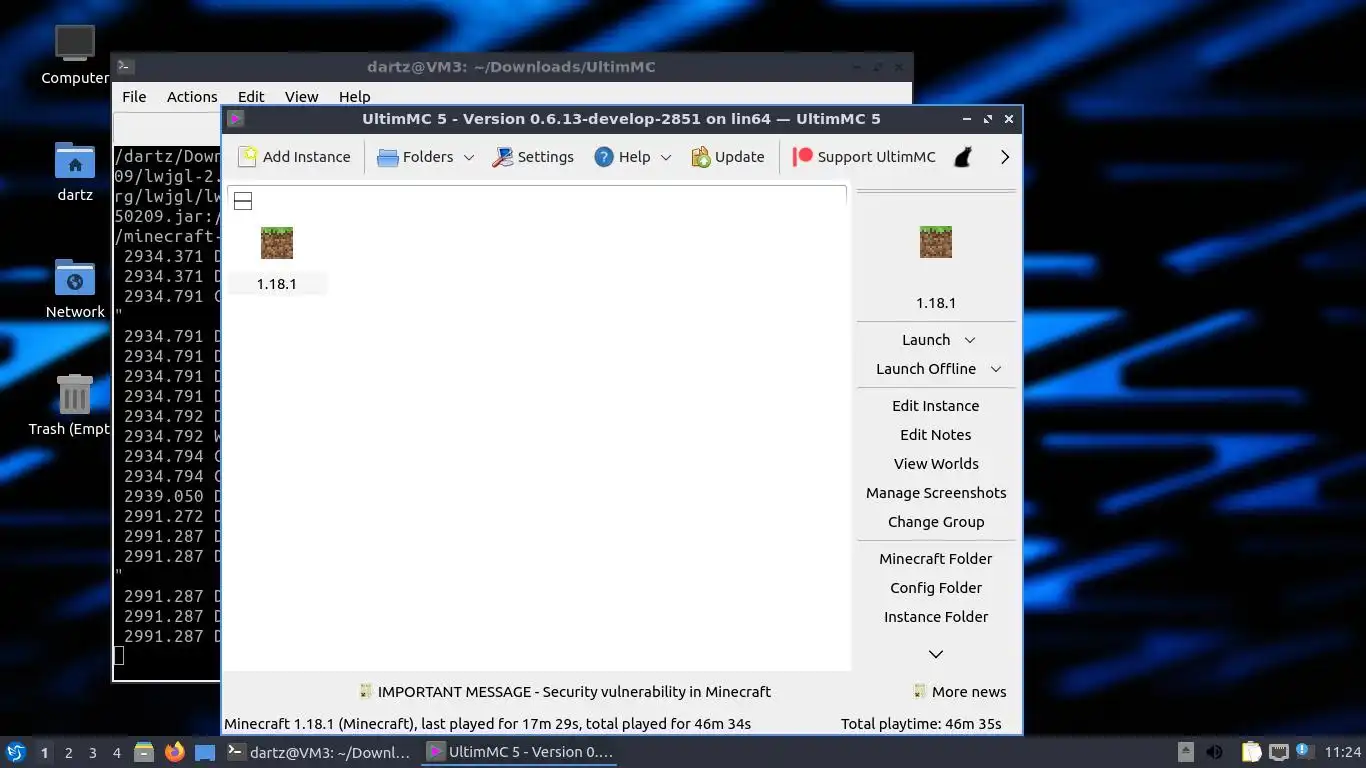
Task: Expand the toolbar overflow arrow
Action: [1005, 157]
